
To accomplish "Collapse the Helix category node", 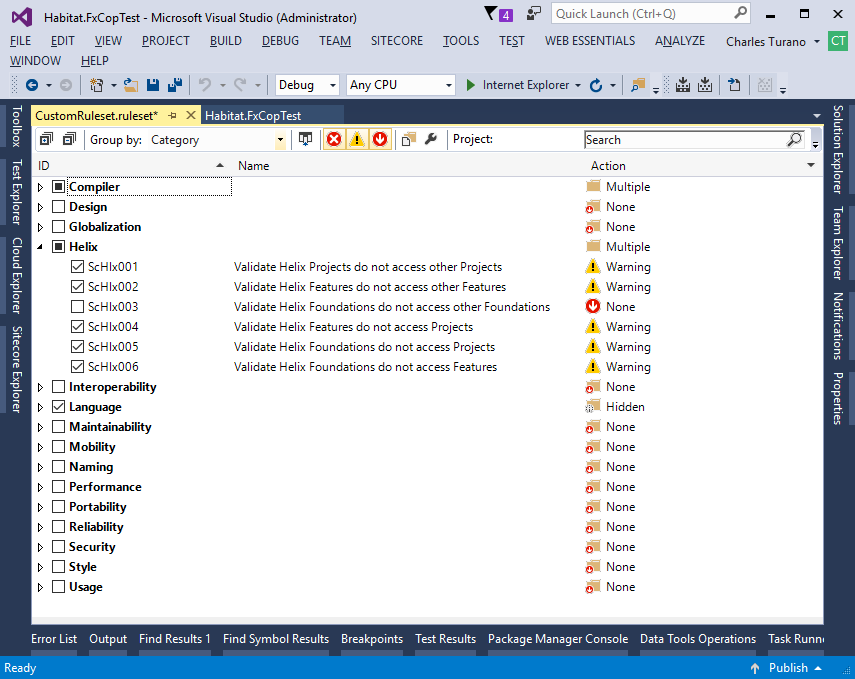I will point(40,247).
